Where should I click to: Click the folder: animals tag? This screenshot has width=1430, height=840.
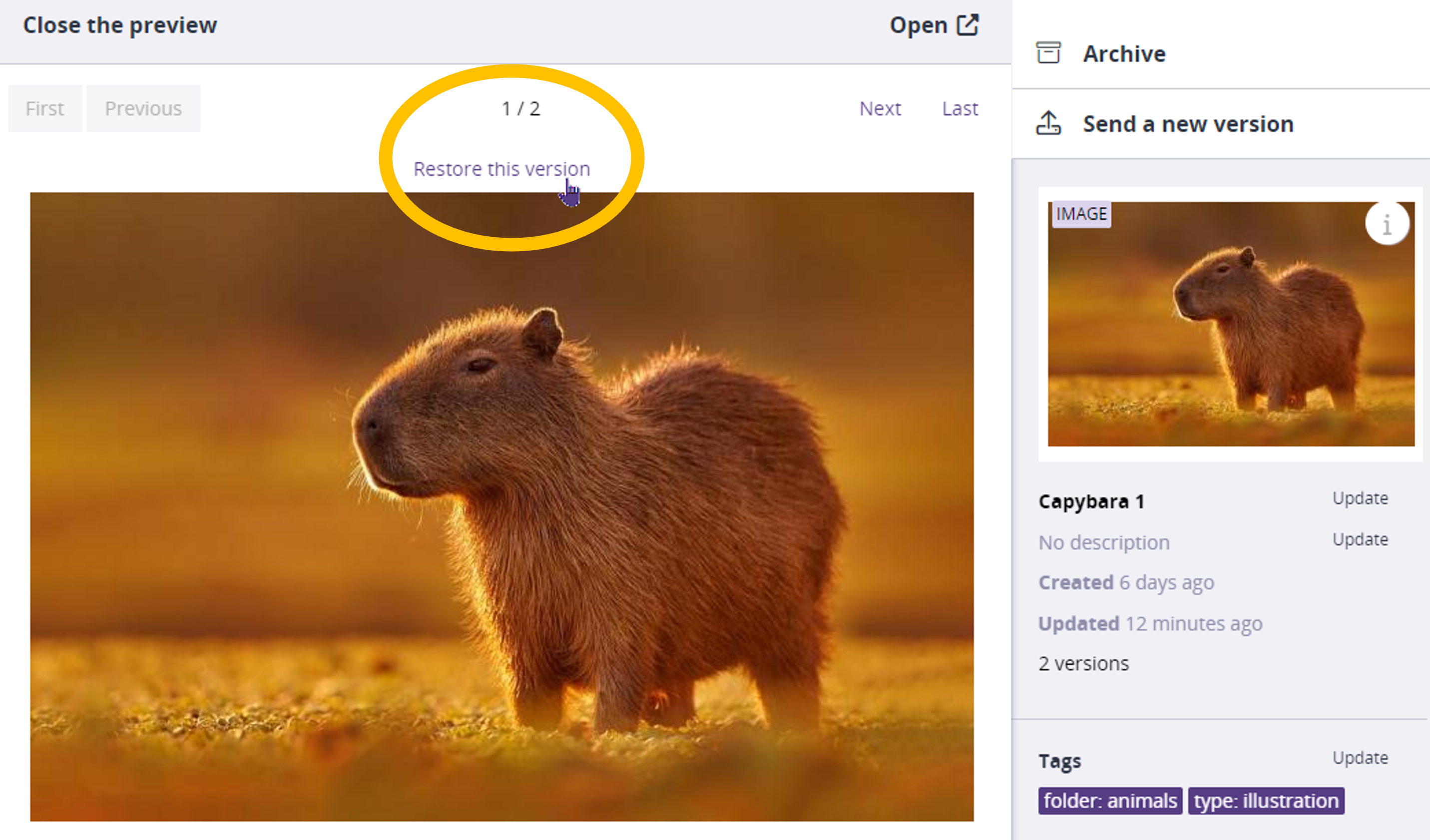pos(1109,800)
